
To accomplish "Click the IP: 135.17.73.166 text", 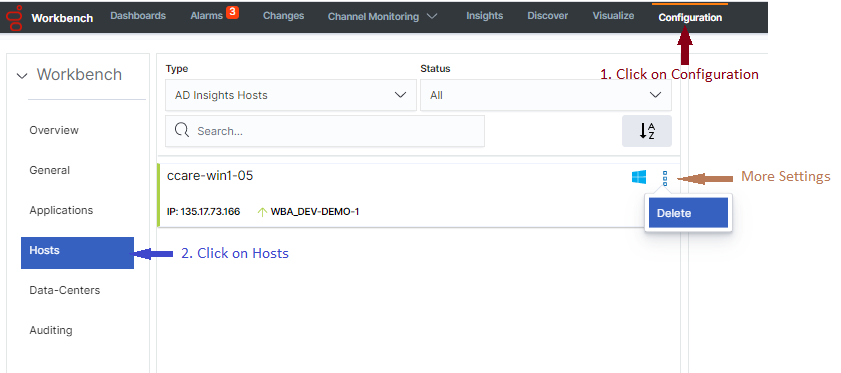I will 203,212.
